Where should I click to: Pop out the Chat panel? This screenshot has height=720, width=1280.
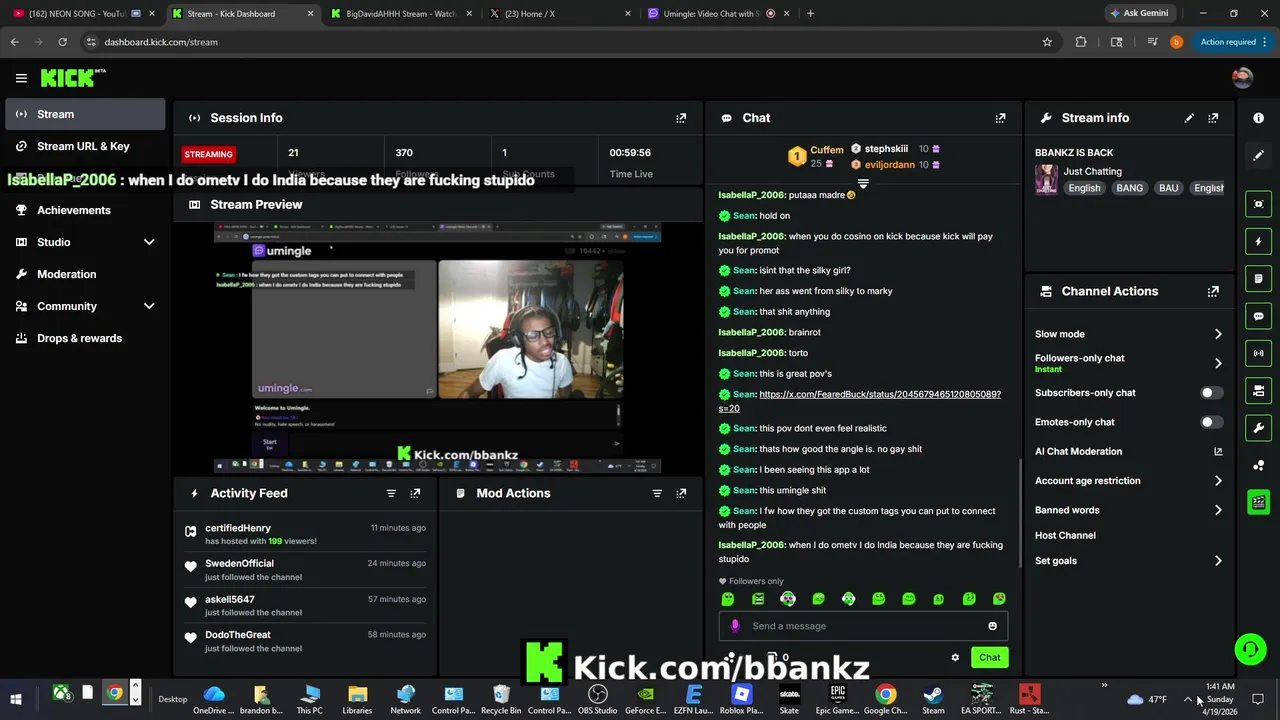pos(1000,118)
